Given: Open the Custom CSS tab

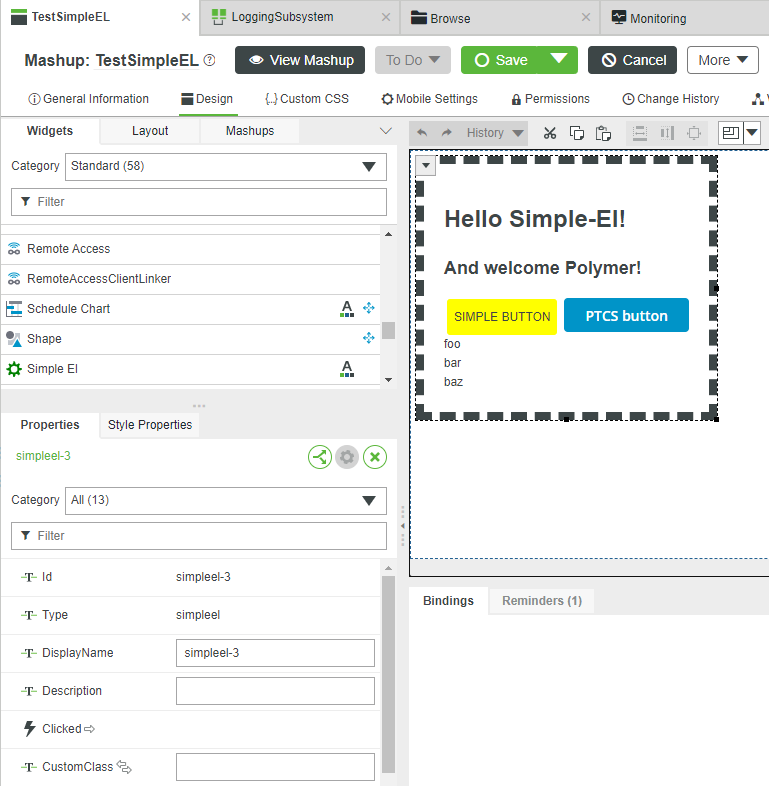Looking at the screenshot, I should point(307,99).
